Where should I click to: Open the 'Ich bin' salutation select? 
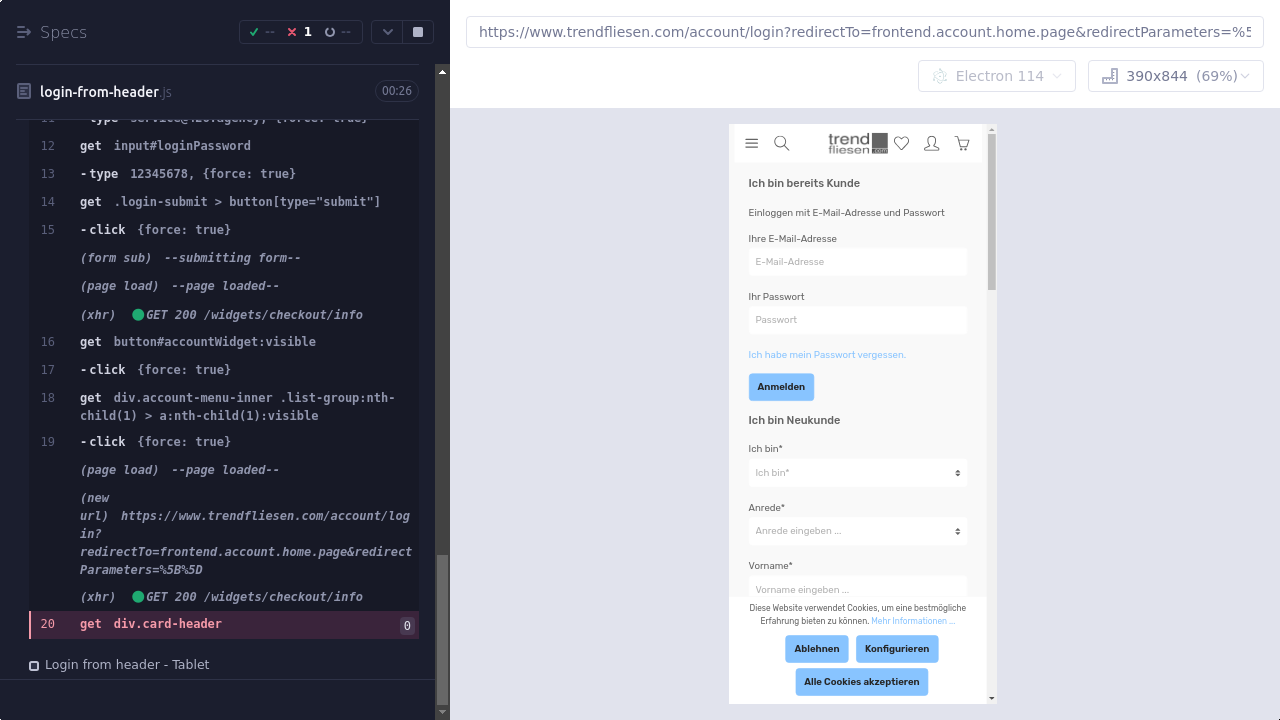click(x=857, y=473)
